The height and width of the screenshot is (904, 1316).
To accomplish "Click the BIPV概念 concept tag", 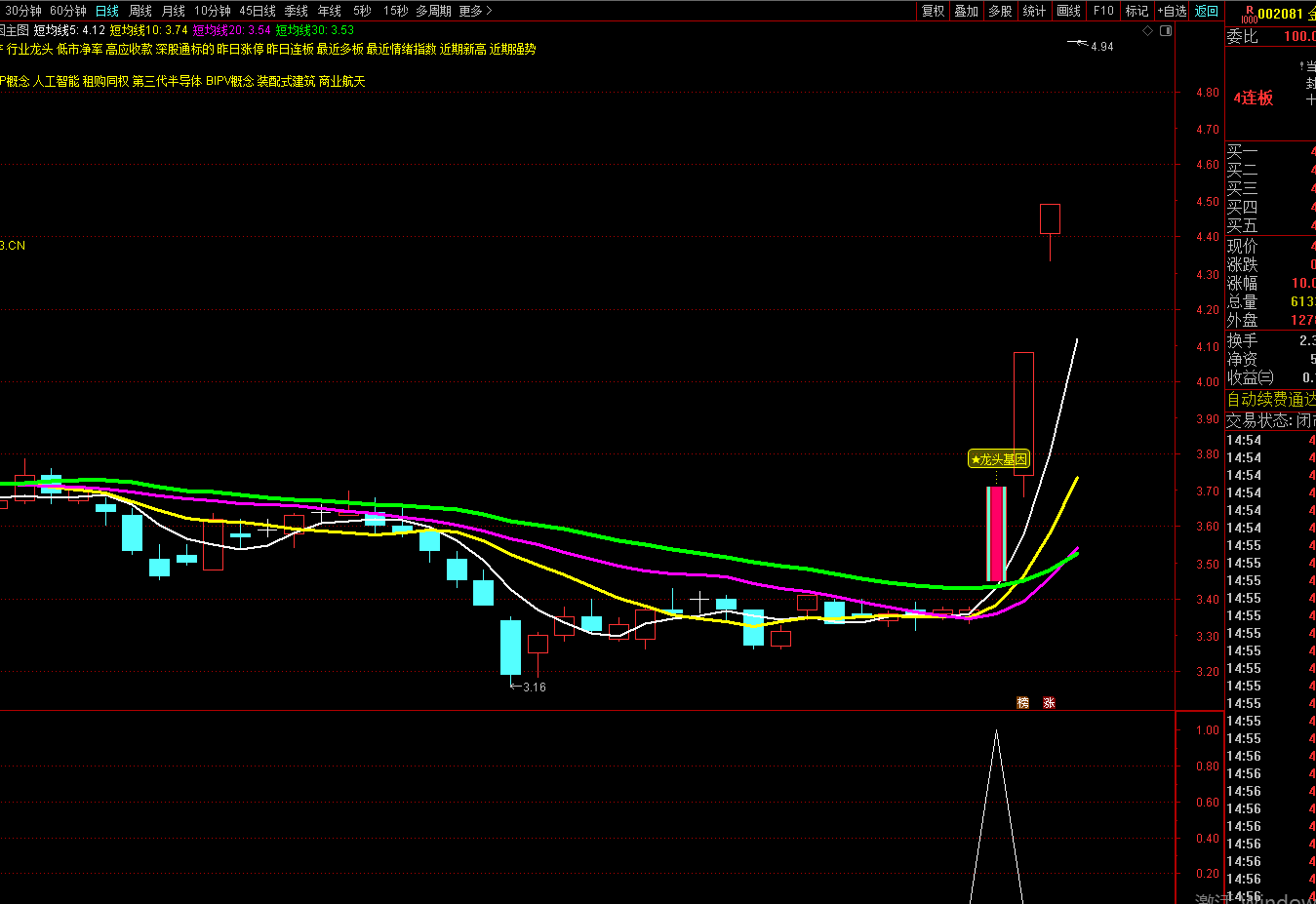I will point(229,82).
